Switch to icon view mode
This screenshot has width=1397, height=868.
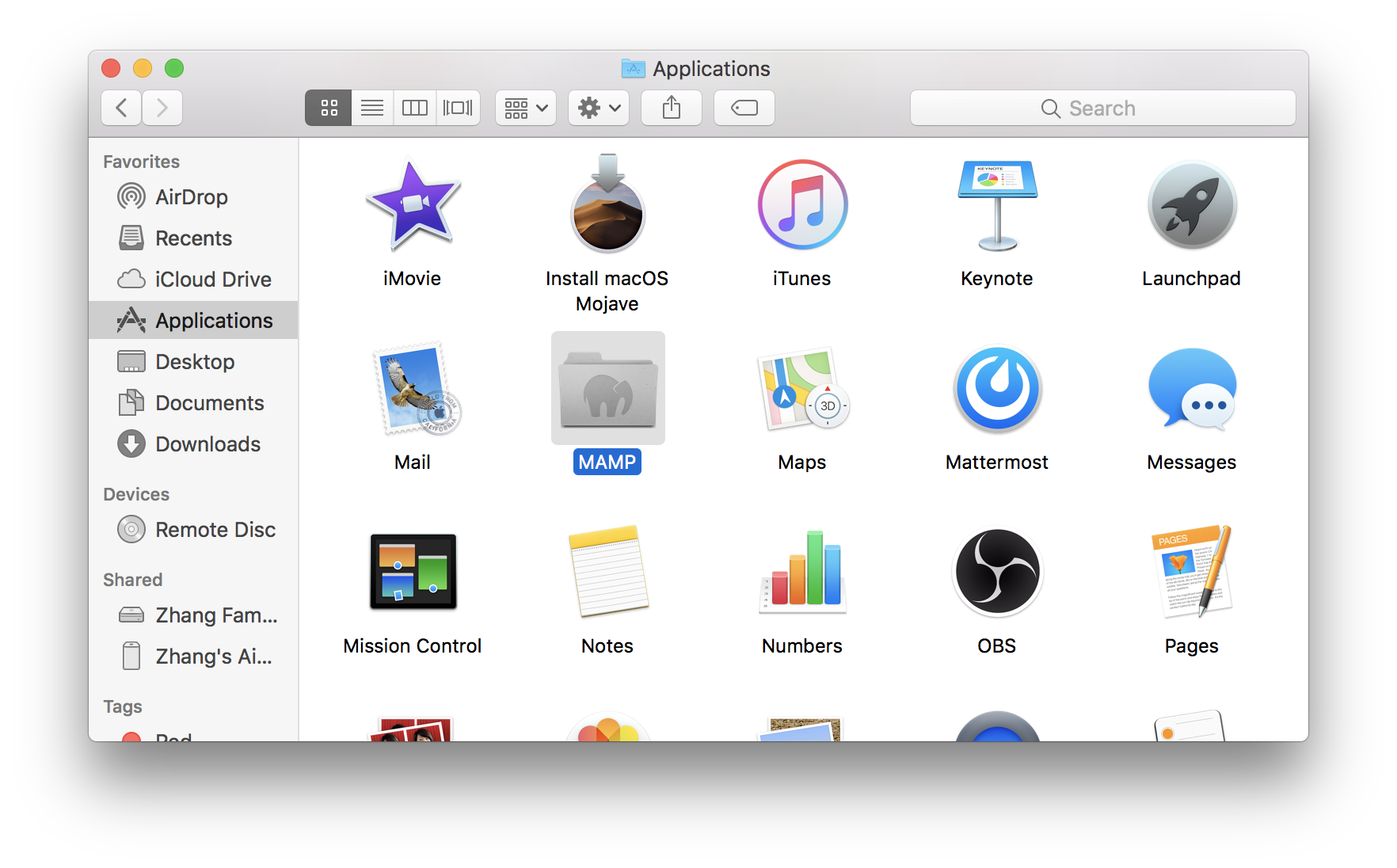(x=329, y=108)
